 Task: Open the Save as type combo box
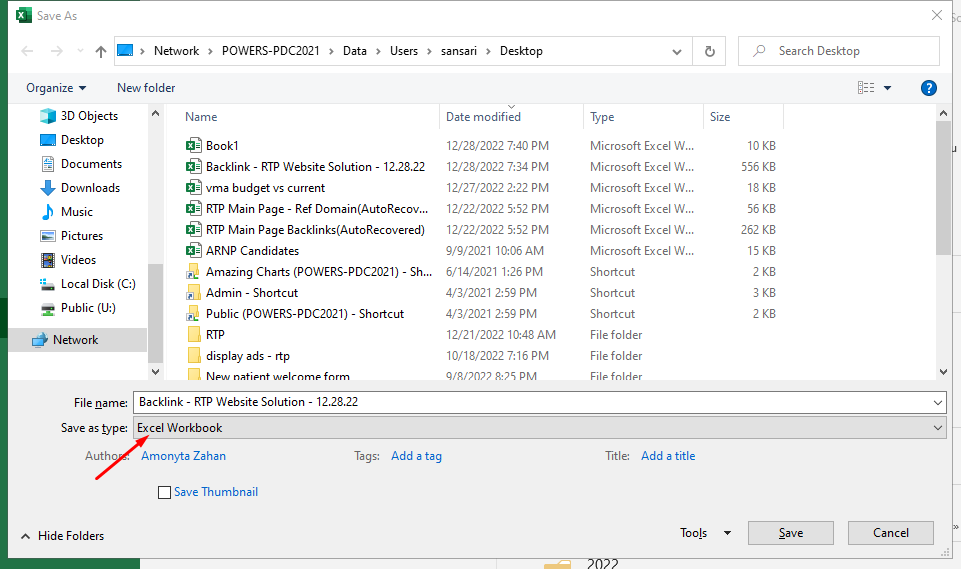[x=539, y=427]
